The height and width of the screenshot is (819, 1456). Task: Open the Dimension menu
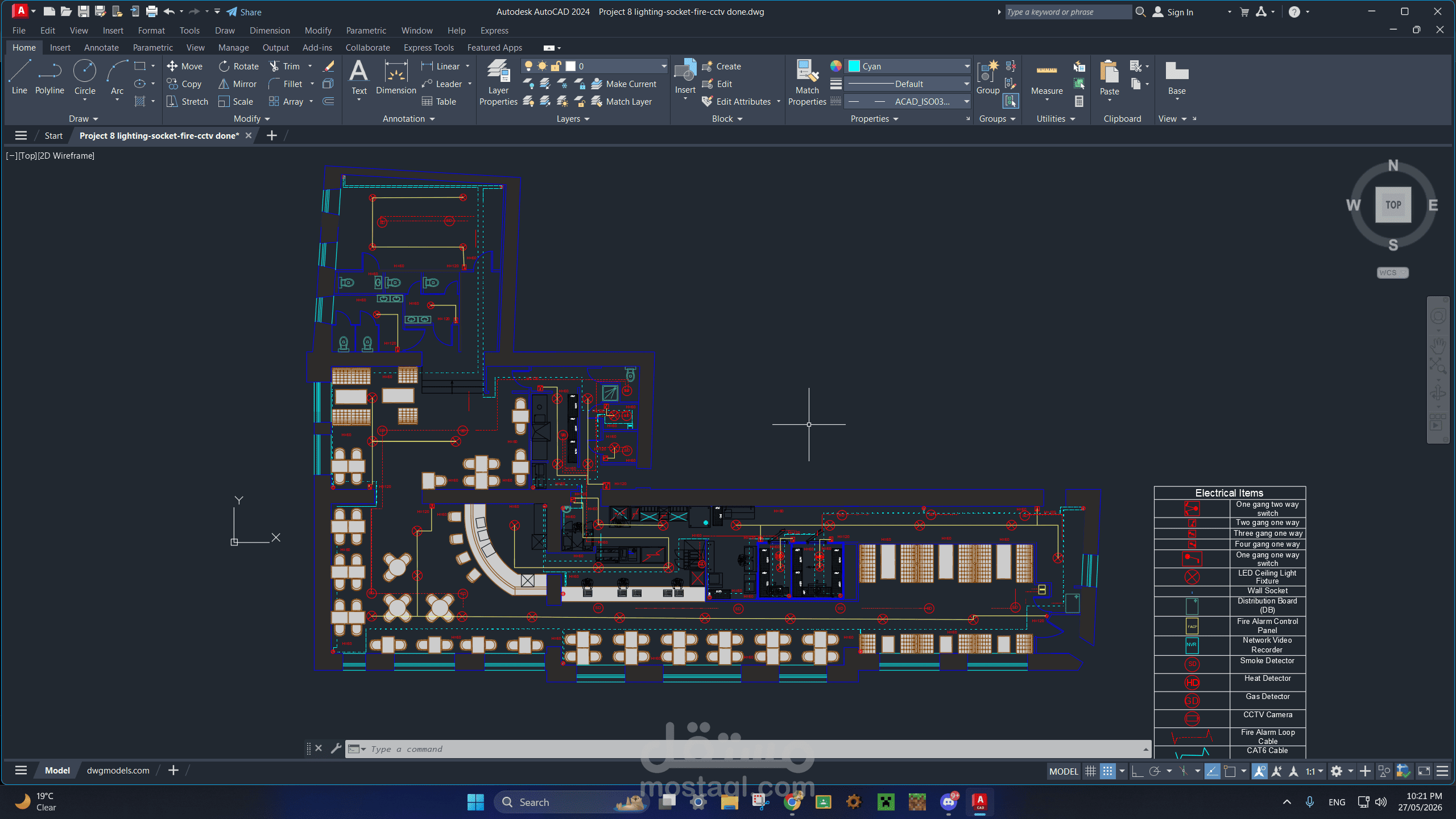pyautogui.click(x=270, y=30)
